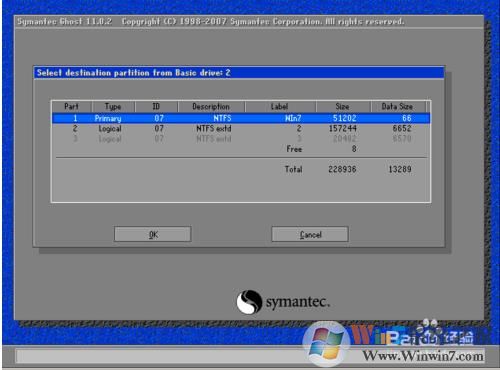Image resolution: width=500 pixels, height=370 pixels.
Task: Click the Windows flag logo watermark
Action: (x=326, y=343)
